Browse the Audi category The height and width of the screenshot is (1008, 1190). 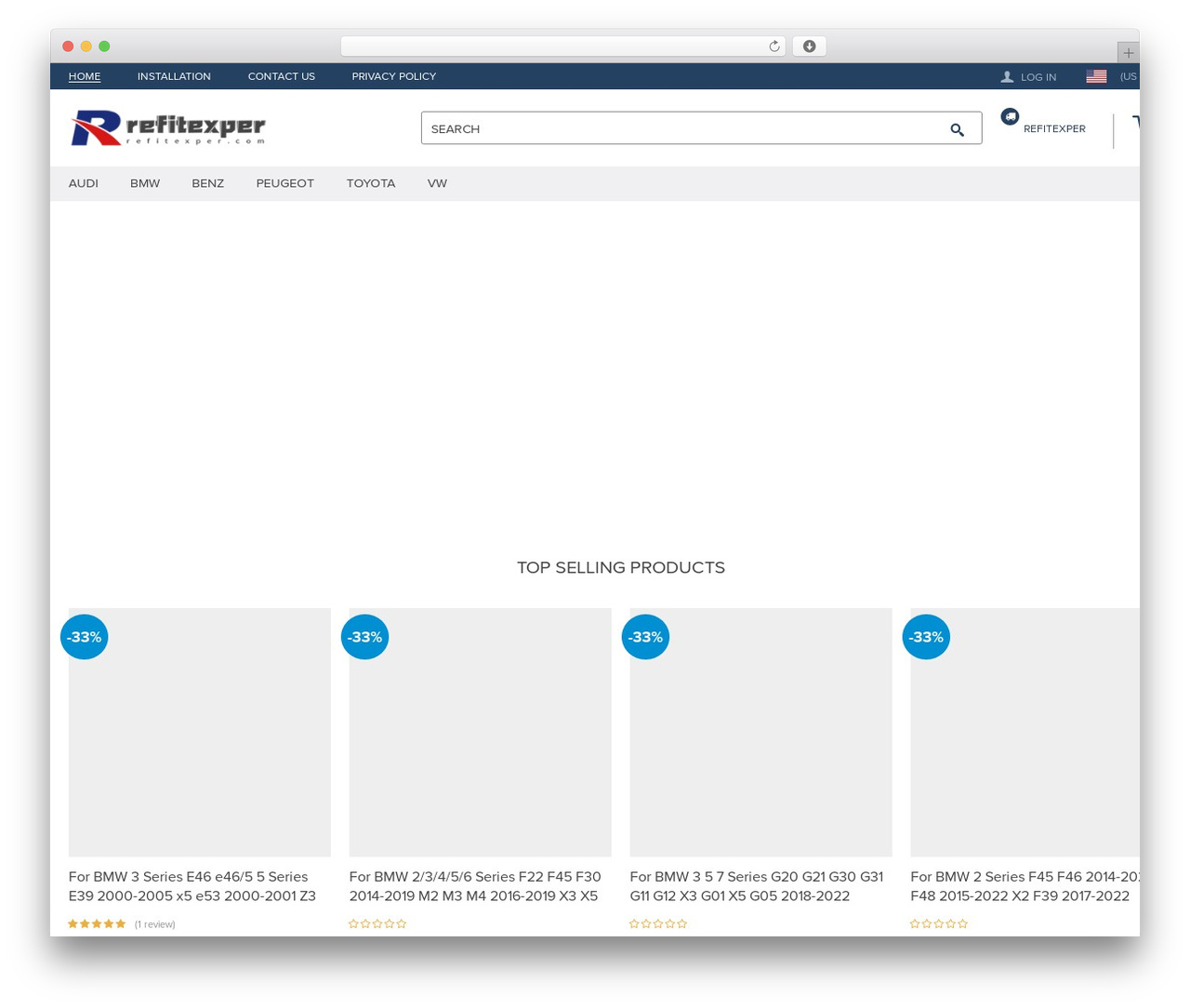pyautogui.click(x=84, y=183)
